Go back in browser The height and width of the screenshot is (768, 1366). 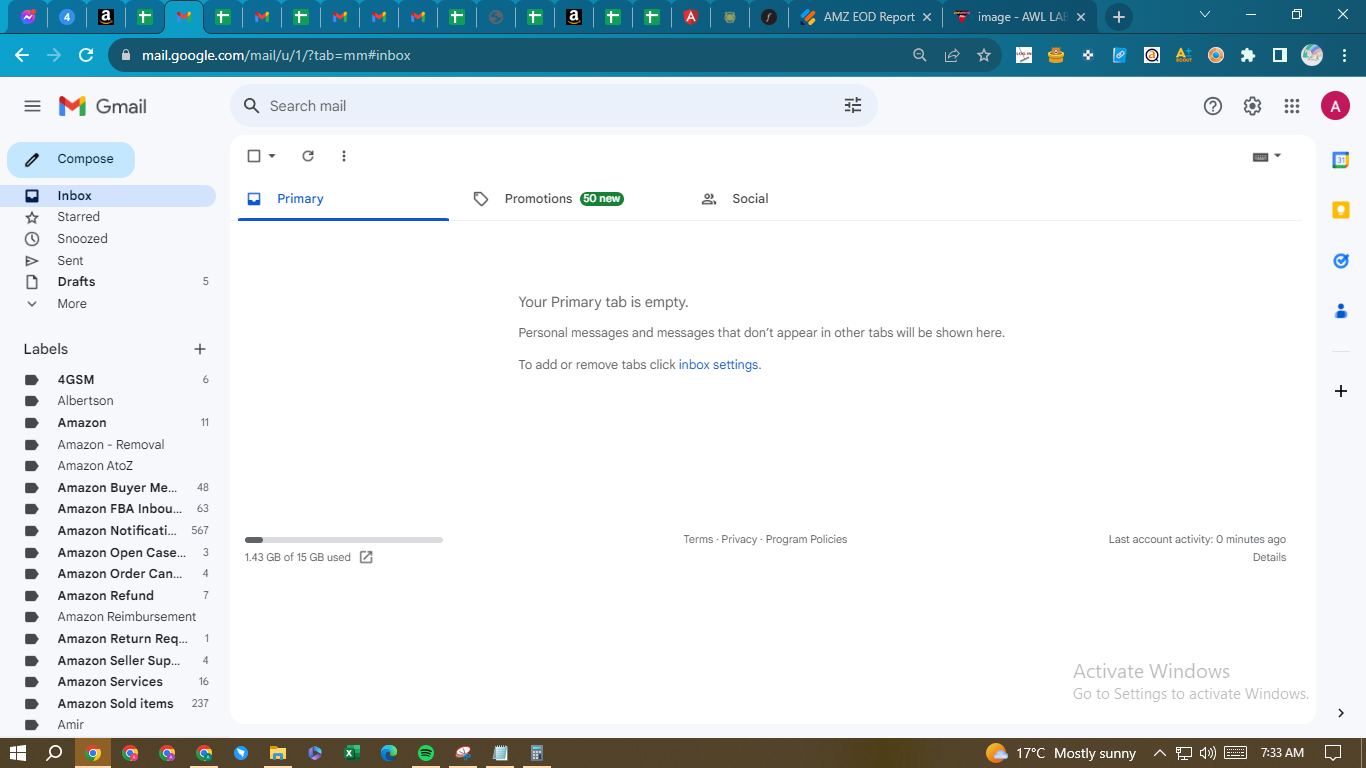click(22, 55)
